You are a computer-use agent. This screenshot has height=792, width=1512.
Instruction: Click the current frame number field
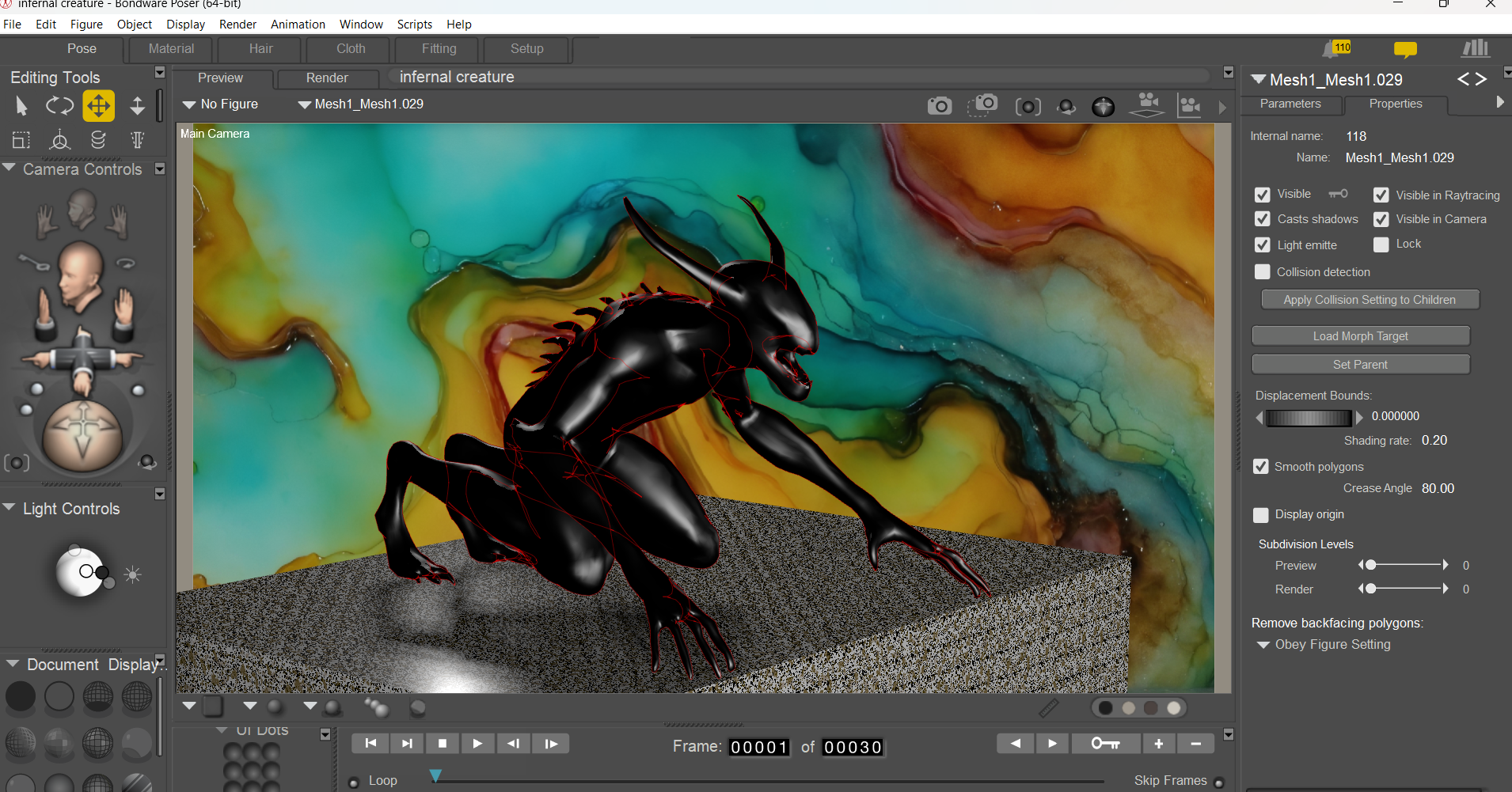point(758,748)
